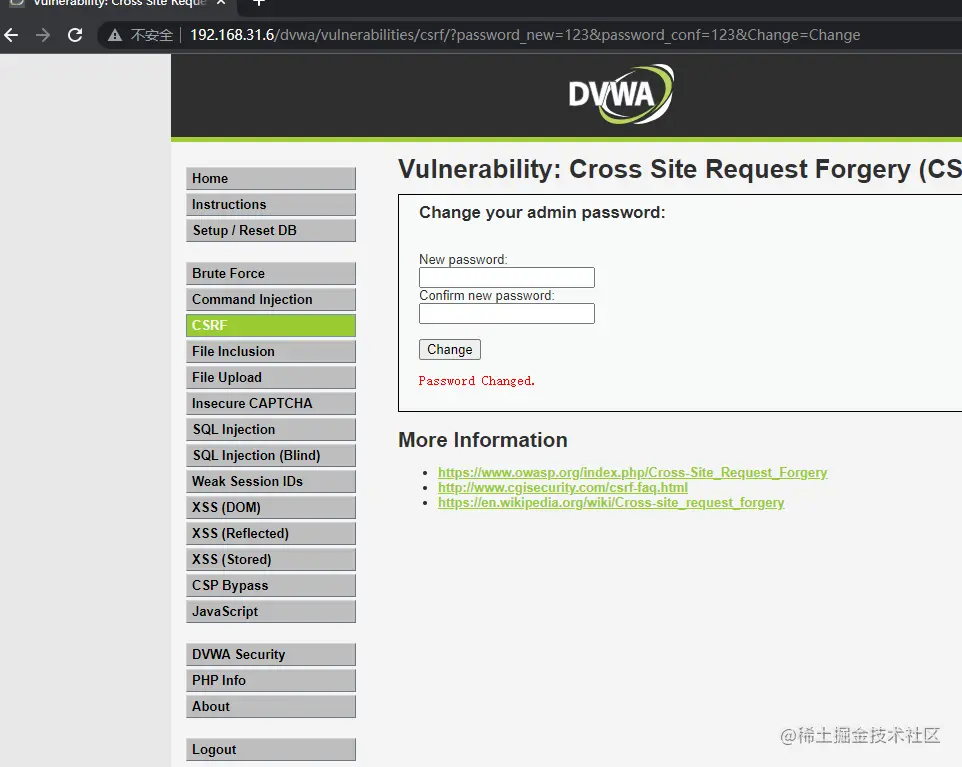Click Logout in the sidebar
This screenshot has width=962, height=767.
(271, 750)
